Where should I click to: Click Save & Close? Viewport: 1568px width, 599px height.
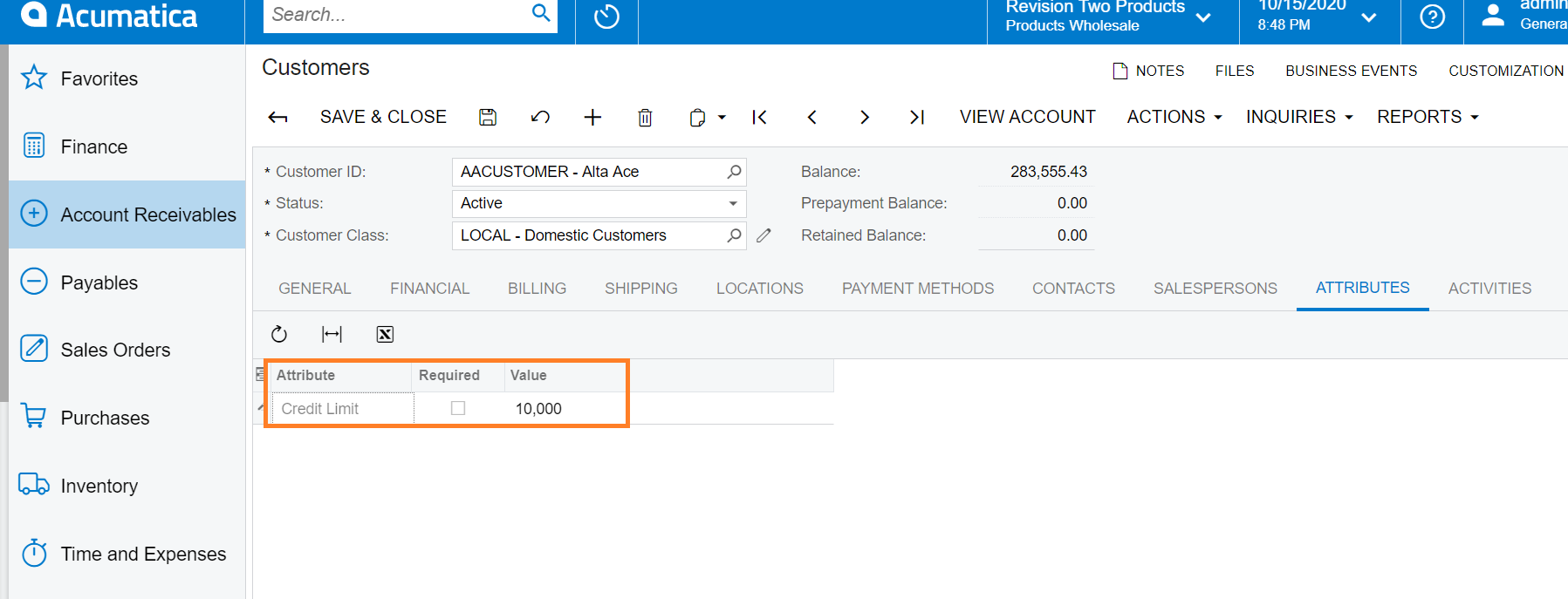pos(383,117)
